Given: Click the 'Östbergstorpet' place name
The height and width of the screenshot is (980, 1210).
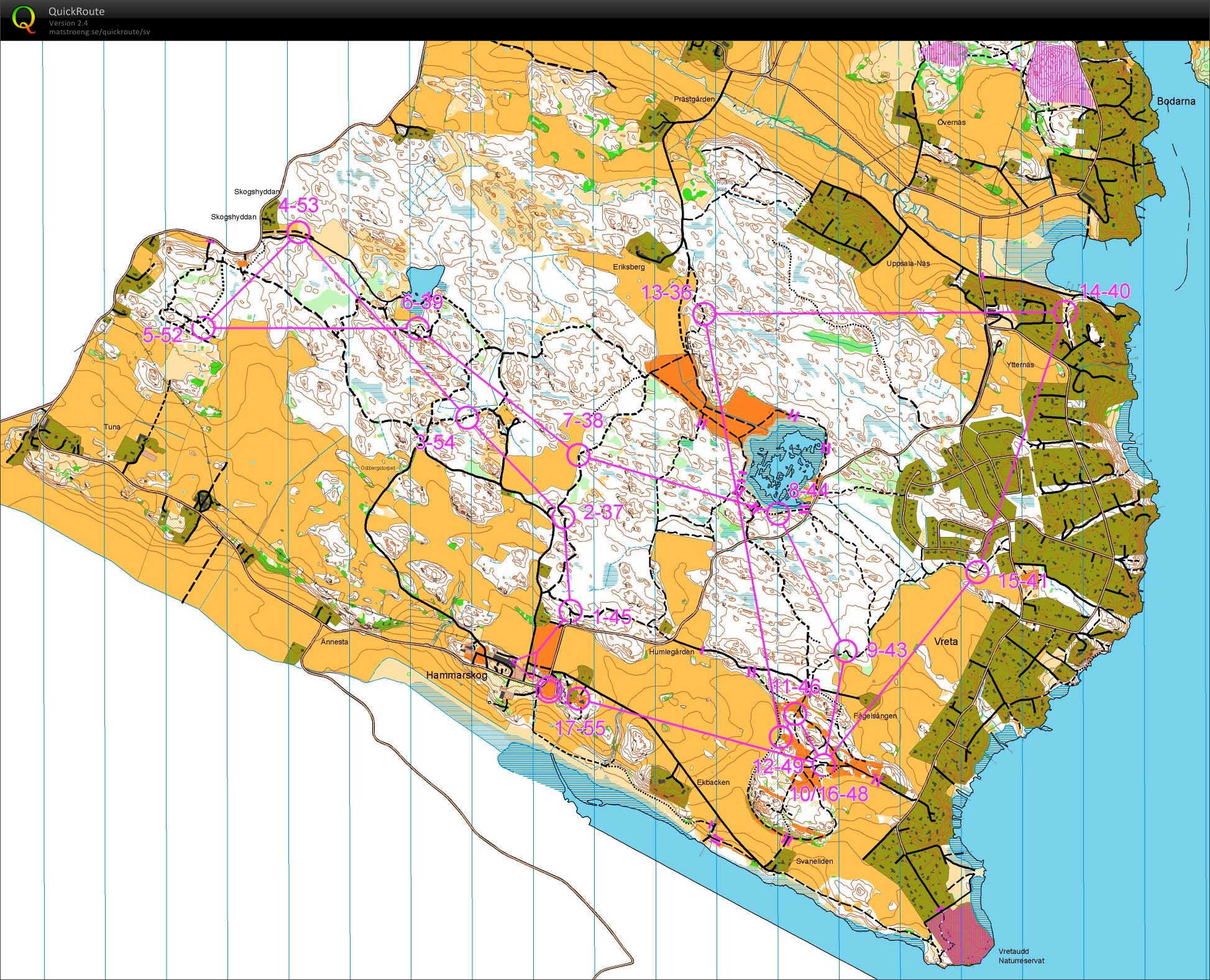Looking at the screenshot, I should click(378, 468).
